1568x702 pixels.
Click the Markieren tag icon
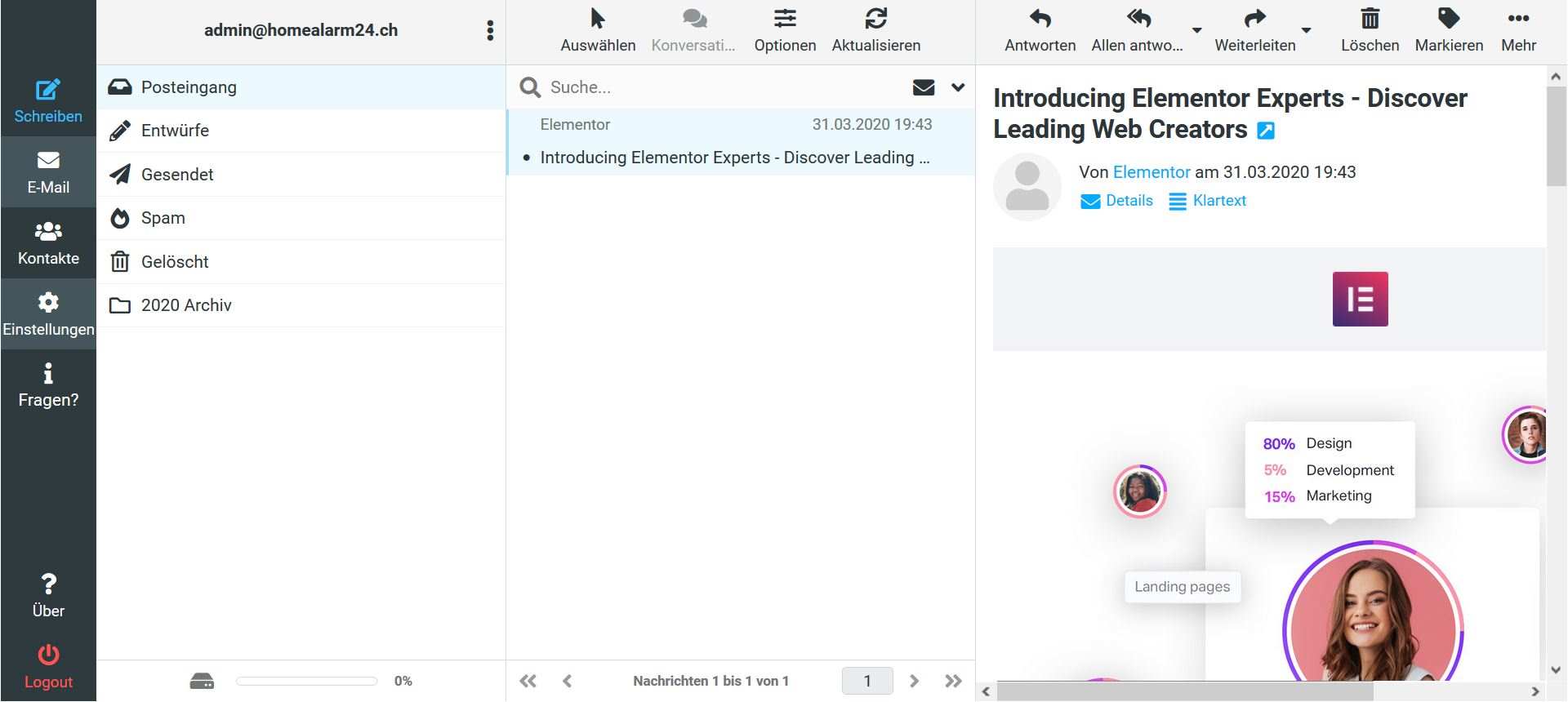pos(1449,20)
